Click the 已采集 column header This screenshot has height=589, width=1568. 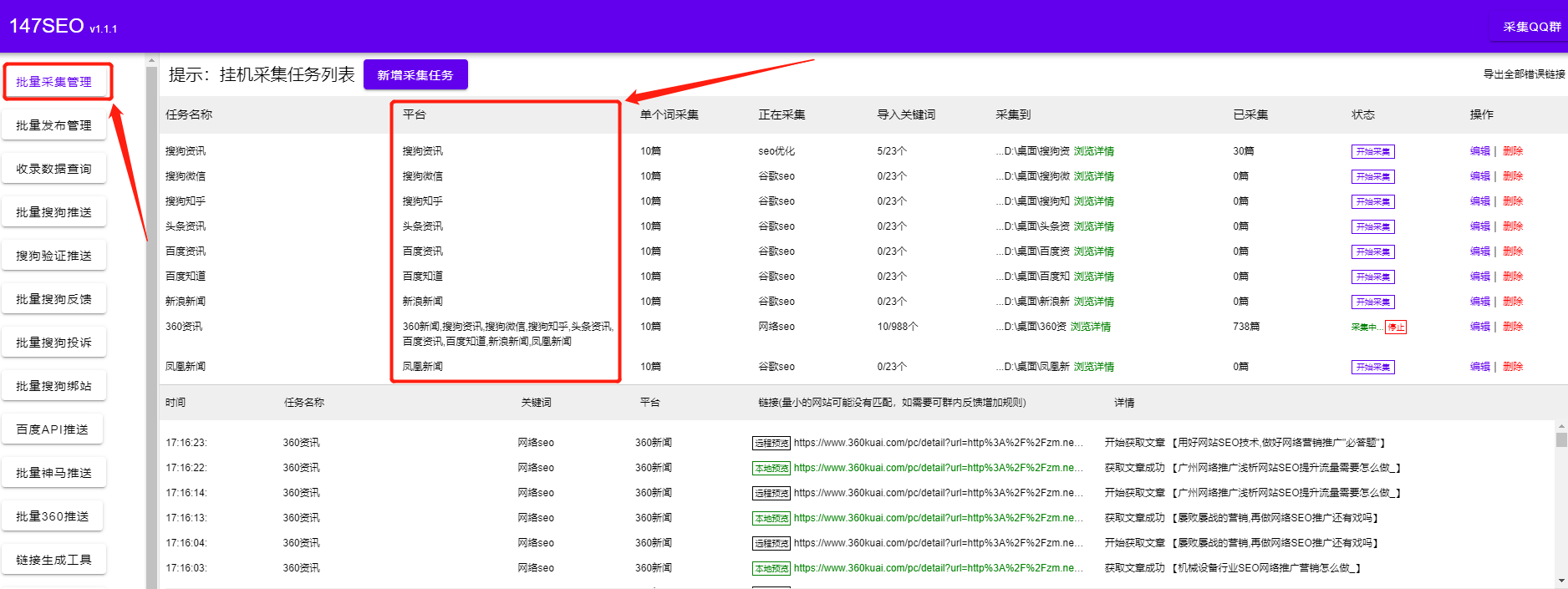point(1250,114)
